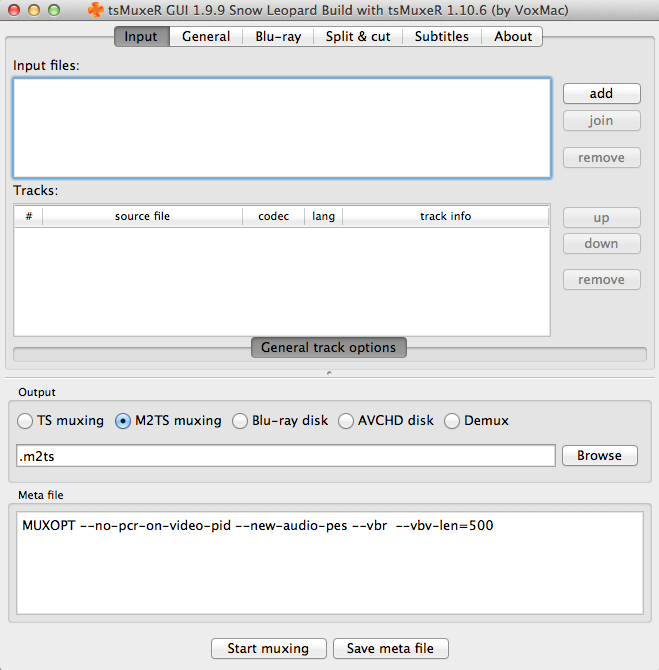Viewport: 659px width, 670px height.
Task: Open the About tab
Action: pyautogui.click(x=513, y=36)
